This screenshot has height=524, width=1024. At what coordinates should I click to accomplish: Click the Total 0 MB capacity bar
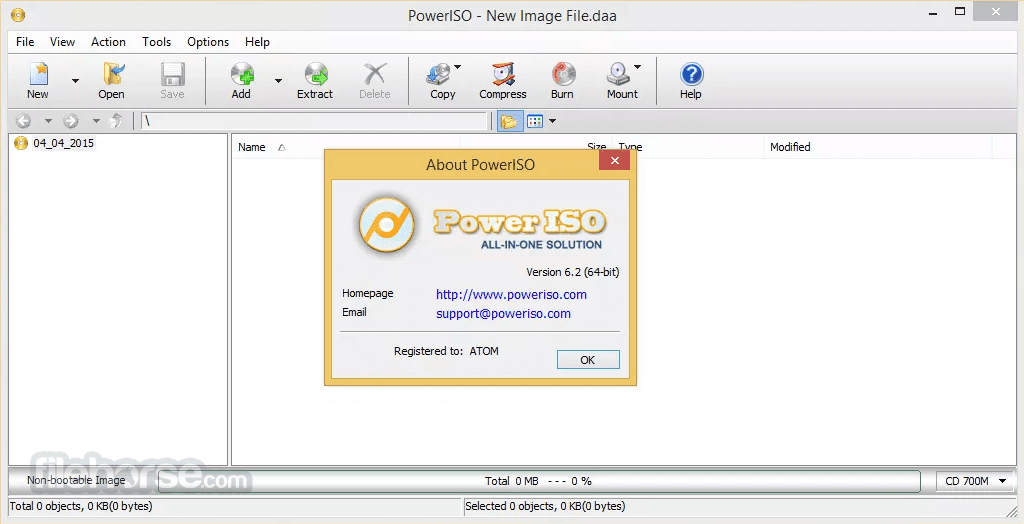[x=539, y=481]
